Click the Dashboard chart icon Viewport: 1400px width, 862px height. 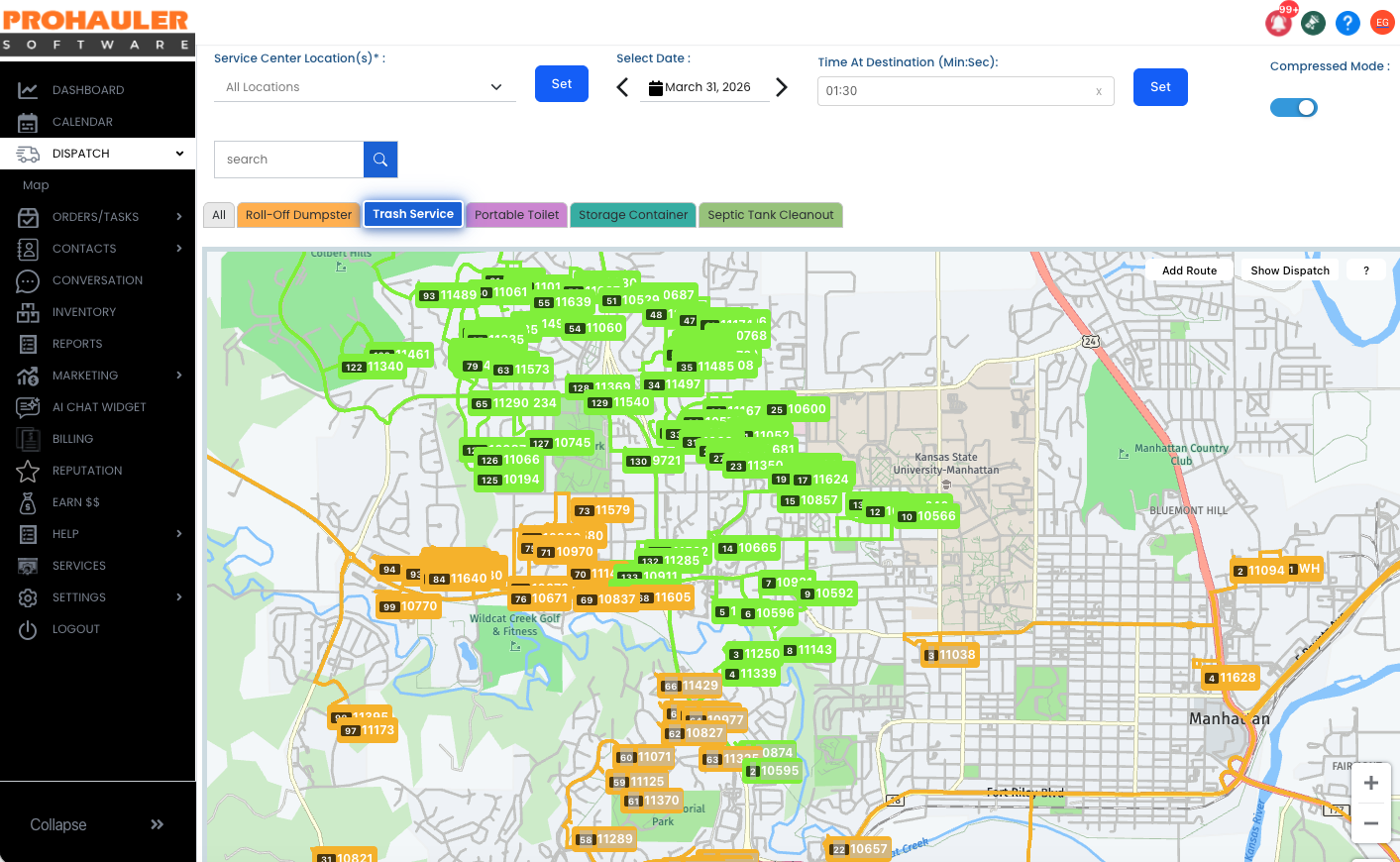tap(28, 90)
